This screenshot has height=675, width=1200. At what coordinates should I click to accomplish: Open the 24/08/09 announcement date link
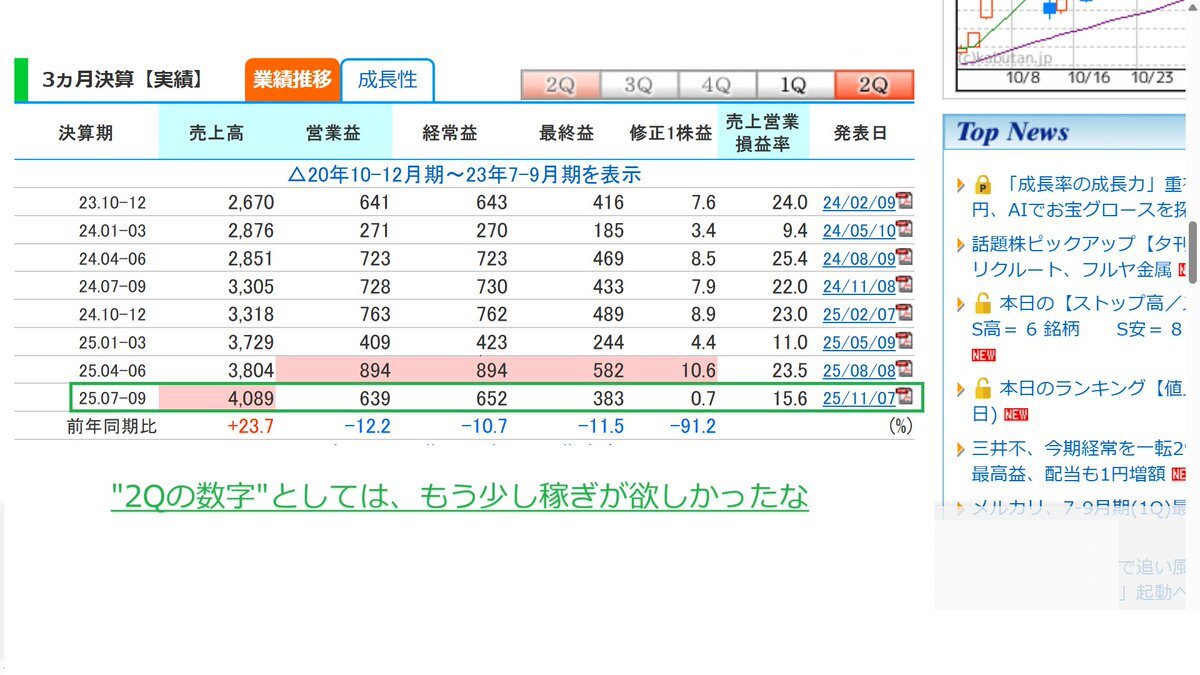(x=858, y=258)
